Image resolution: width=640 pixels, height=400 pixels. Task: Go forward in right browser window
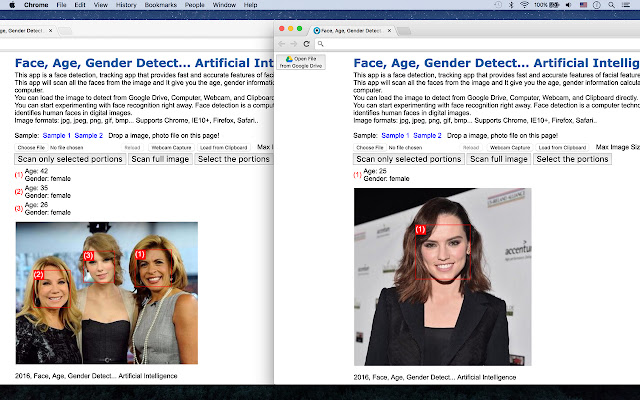pyautogui.click(x=293, y=44)
